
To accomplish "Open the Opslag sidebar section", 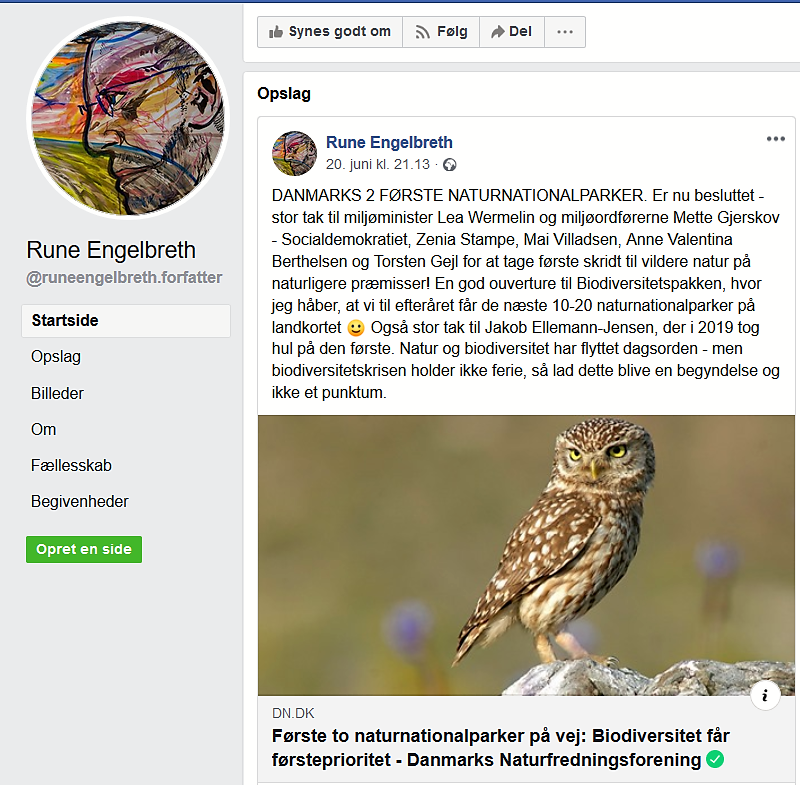I will point(56,357).
